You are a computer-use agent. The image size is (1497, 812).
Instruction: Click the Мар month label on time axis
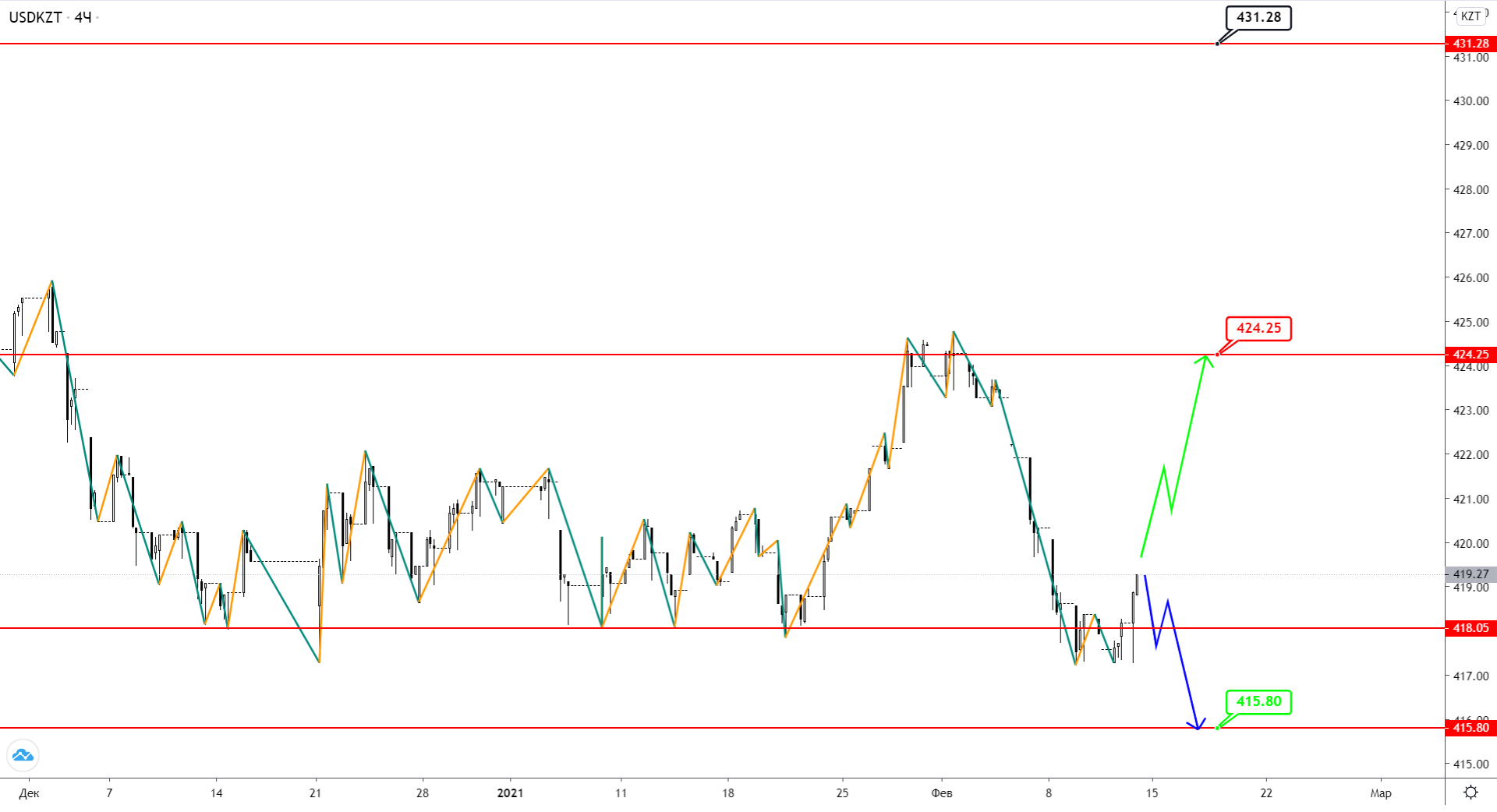click(1381, 793)
